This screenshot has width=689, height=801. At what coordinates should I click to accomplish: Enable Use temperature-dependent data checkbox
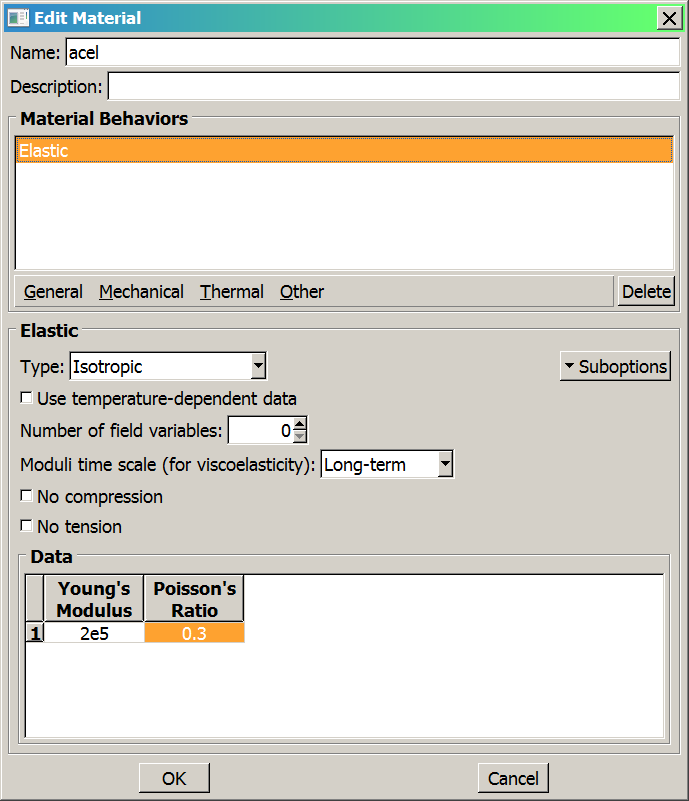26,398
